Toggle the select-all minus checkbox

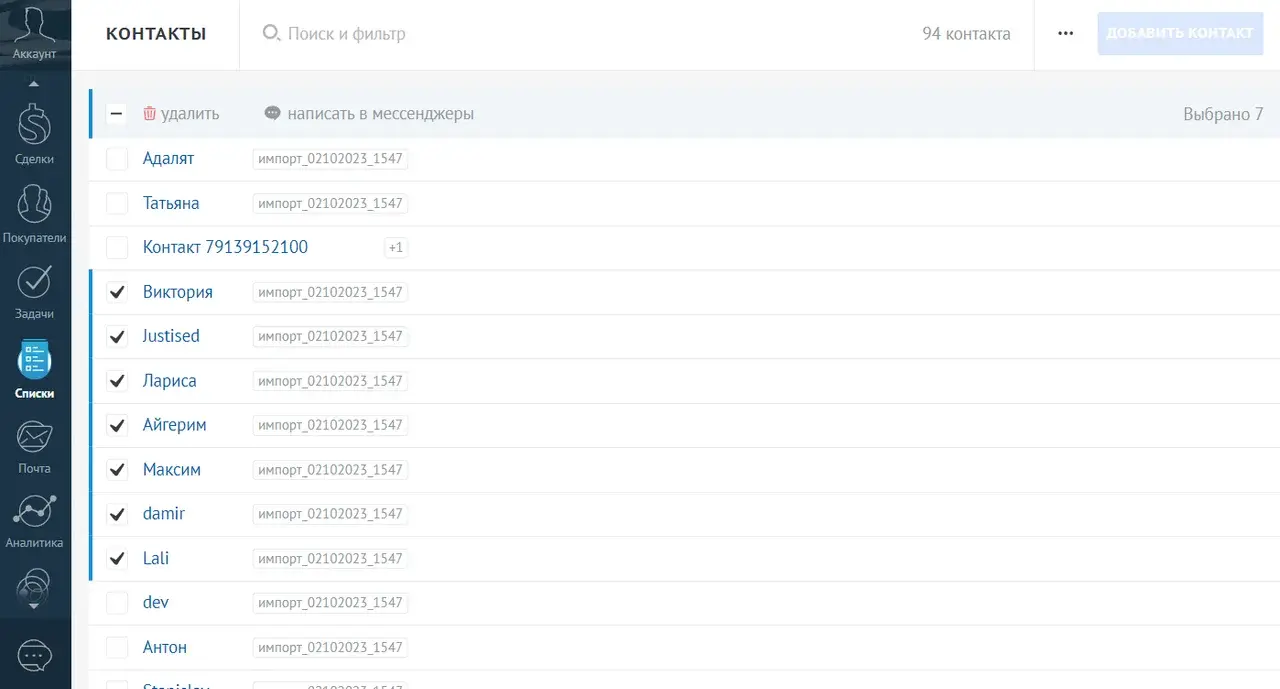click(116, 114)
